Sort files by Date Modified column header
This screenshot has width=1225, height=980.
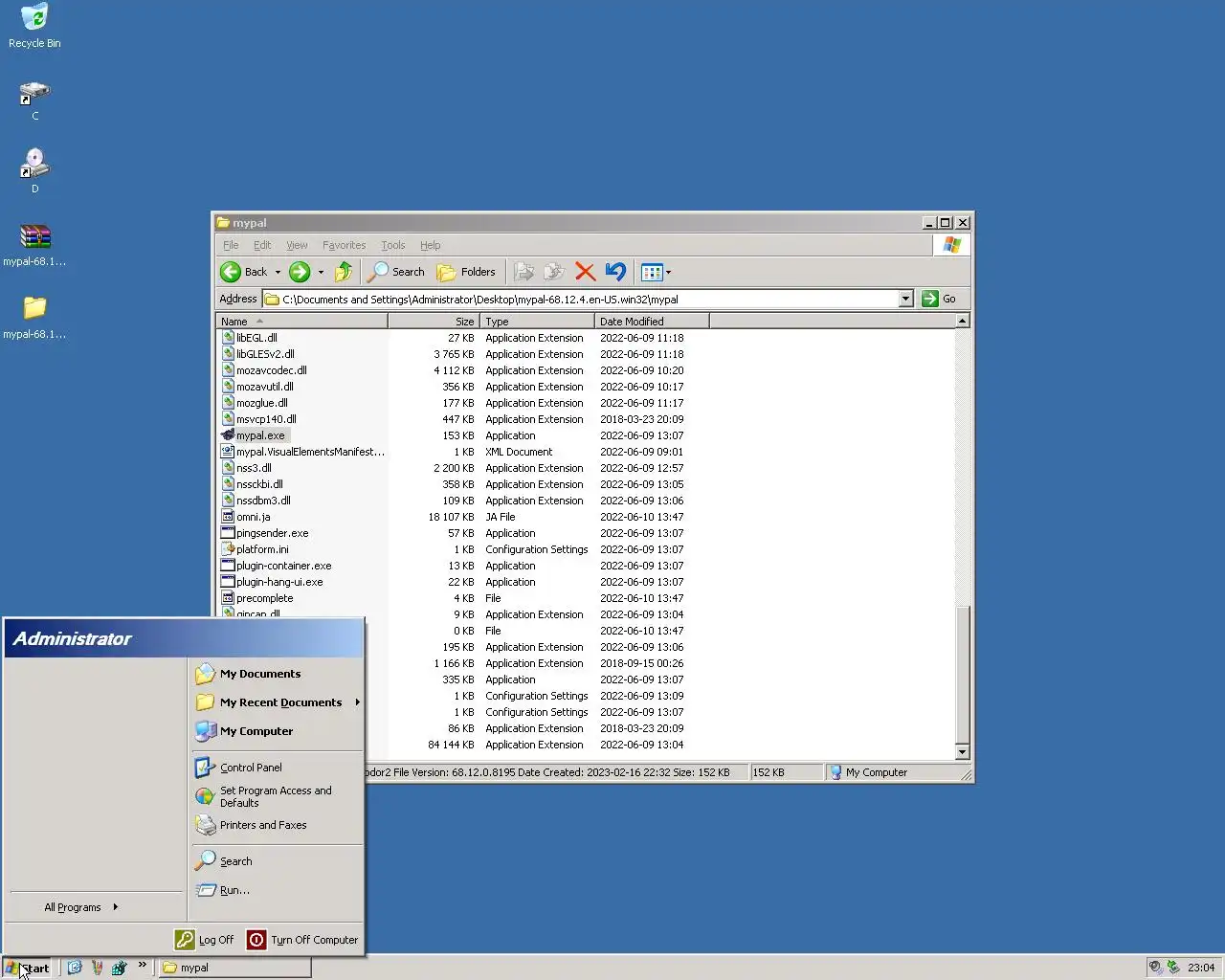[x=652, y=322]
